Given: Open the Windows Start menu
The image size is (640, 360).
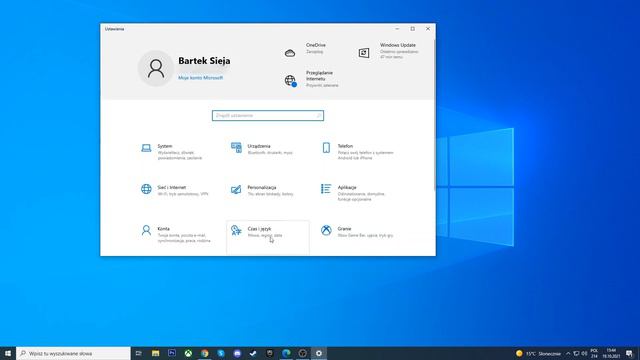Looking at the screenshot, I should 8,353.
